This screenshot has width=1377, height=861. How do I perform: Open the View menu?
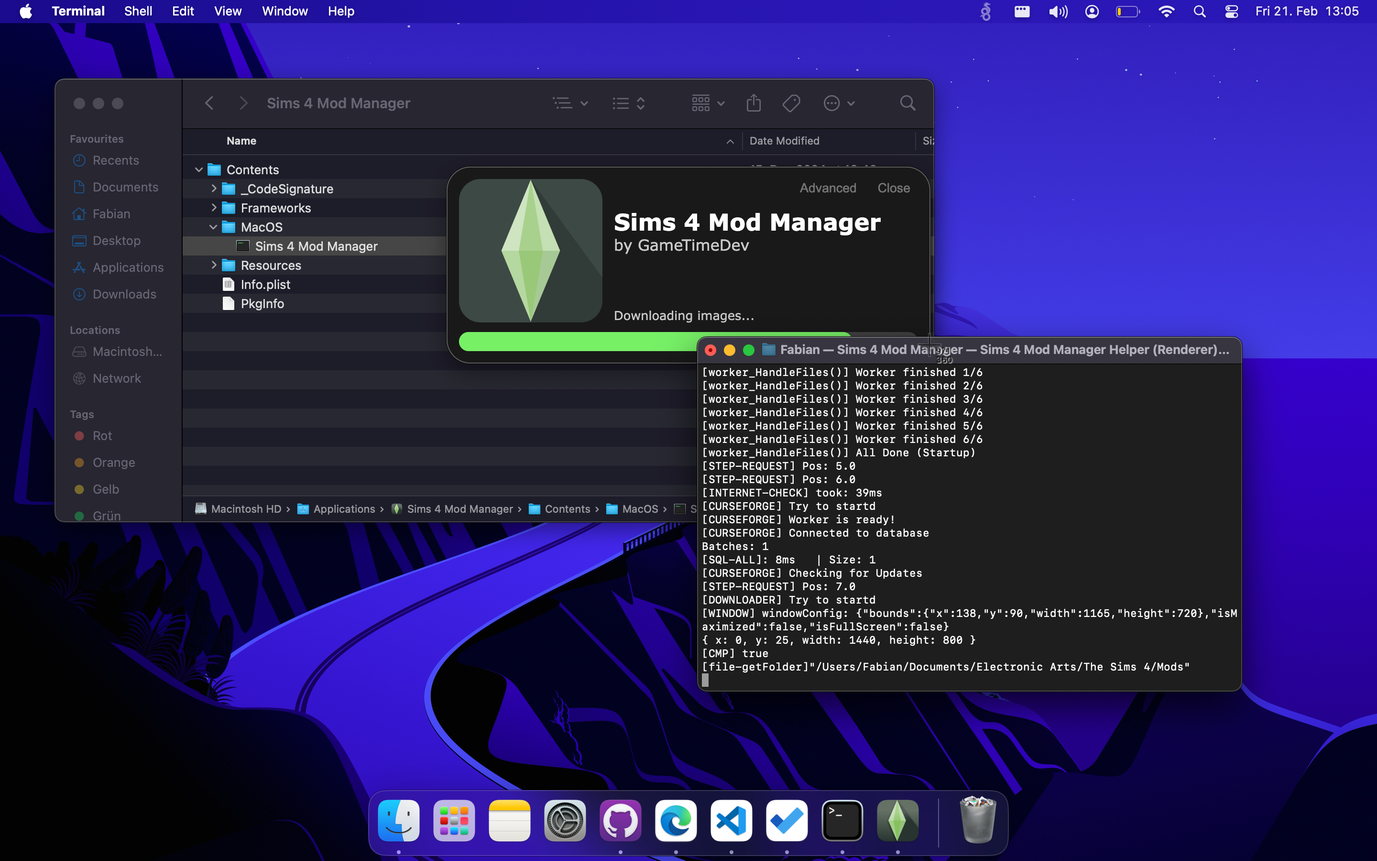click(228, 11)
